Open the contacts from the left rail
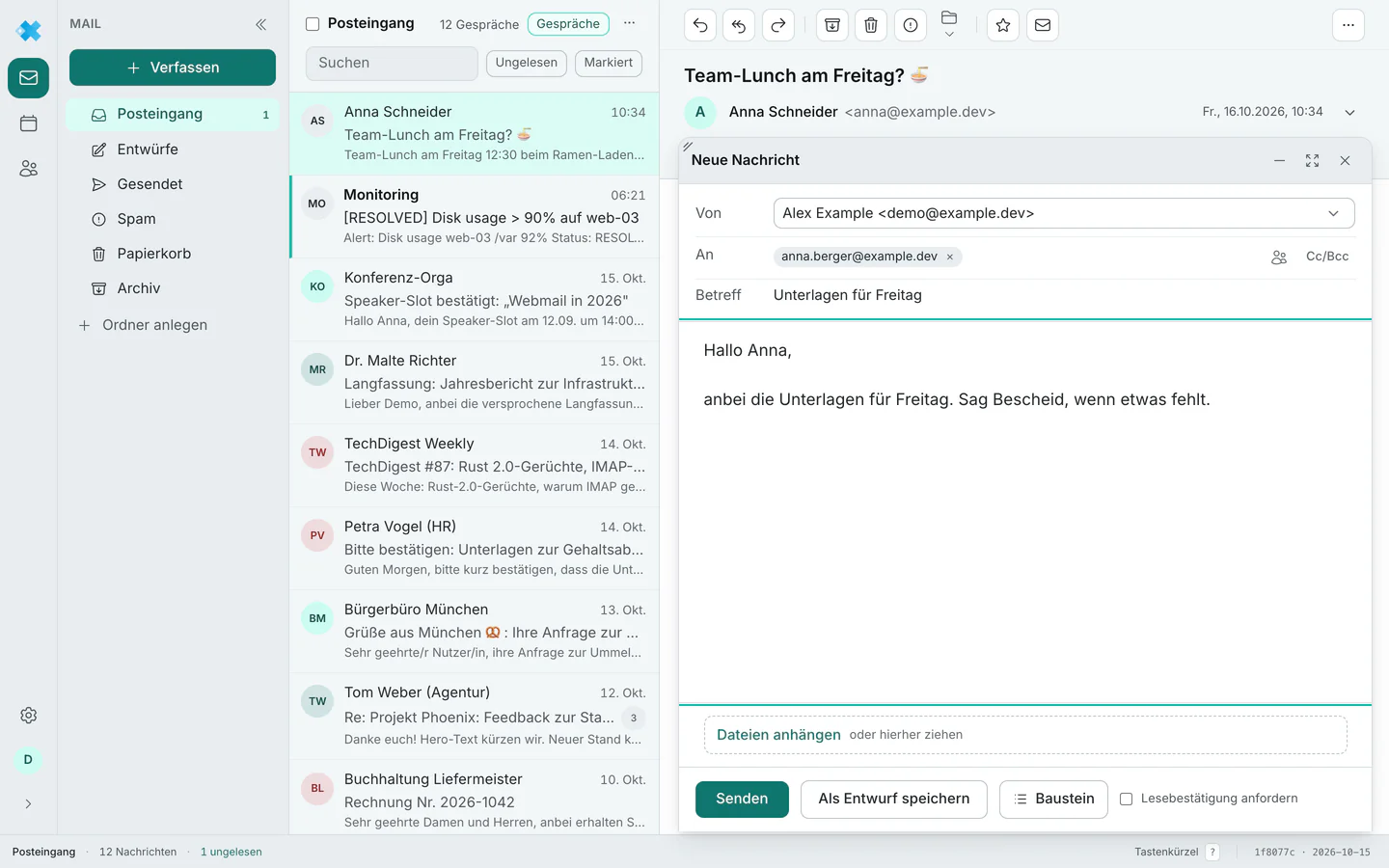The height and width of the screenshot is (868, 1389). (29, 169)
